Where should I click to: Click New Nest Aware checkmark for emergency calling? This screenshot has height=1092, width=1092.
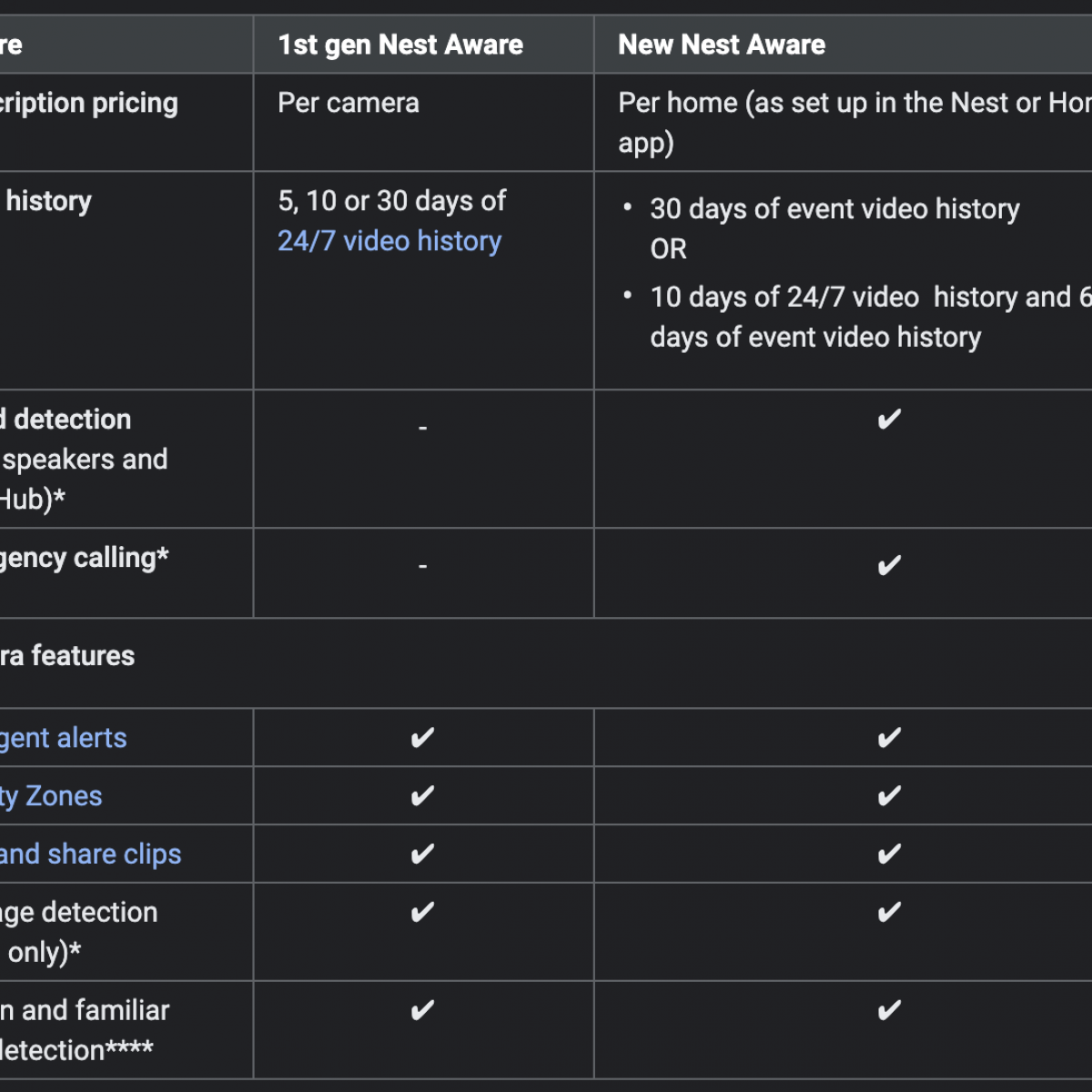coord(889,566)
